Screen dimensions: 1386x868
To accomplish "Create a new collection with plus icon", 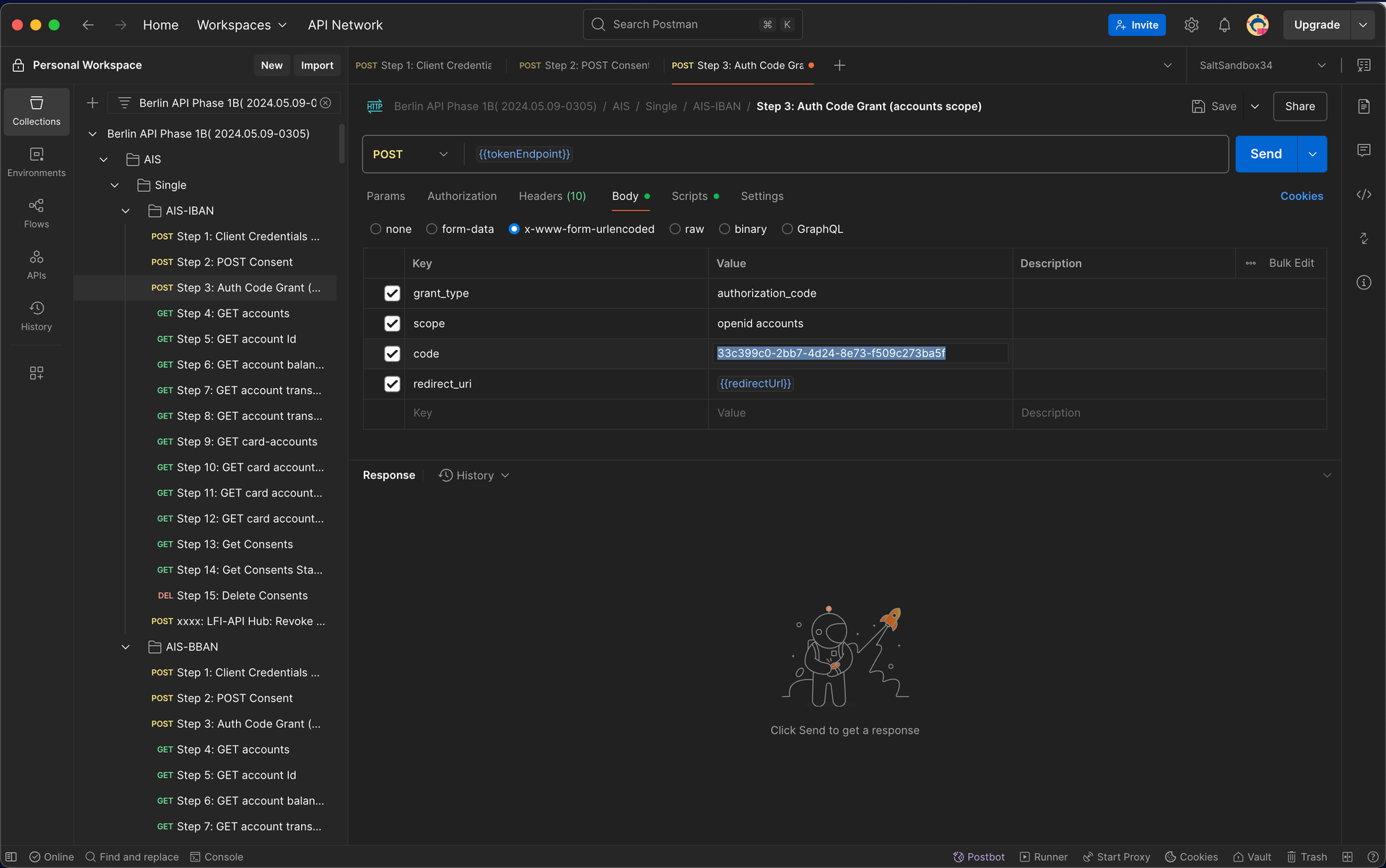I will (x=92, y=103).
